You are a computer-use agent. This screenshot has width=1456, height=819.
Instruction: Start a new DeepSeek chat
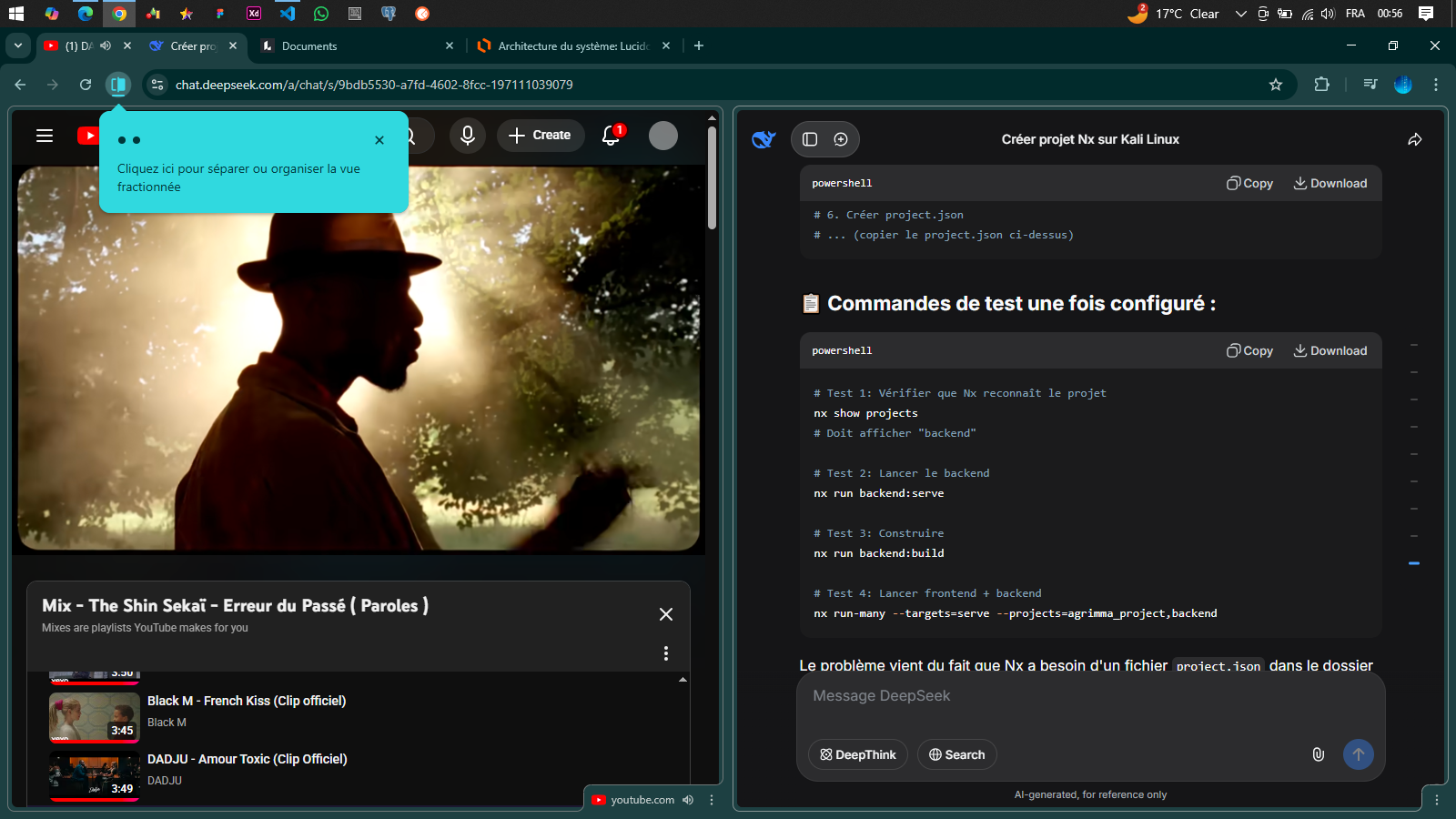pyautogui.click(x=841, y=139)
